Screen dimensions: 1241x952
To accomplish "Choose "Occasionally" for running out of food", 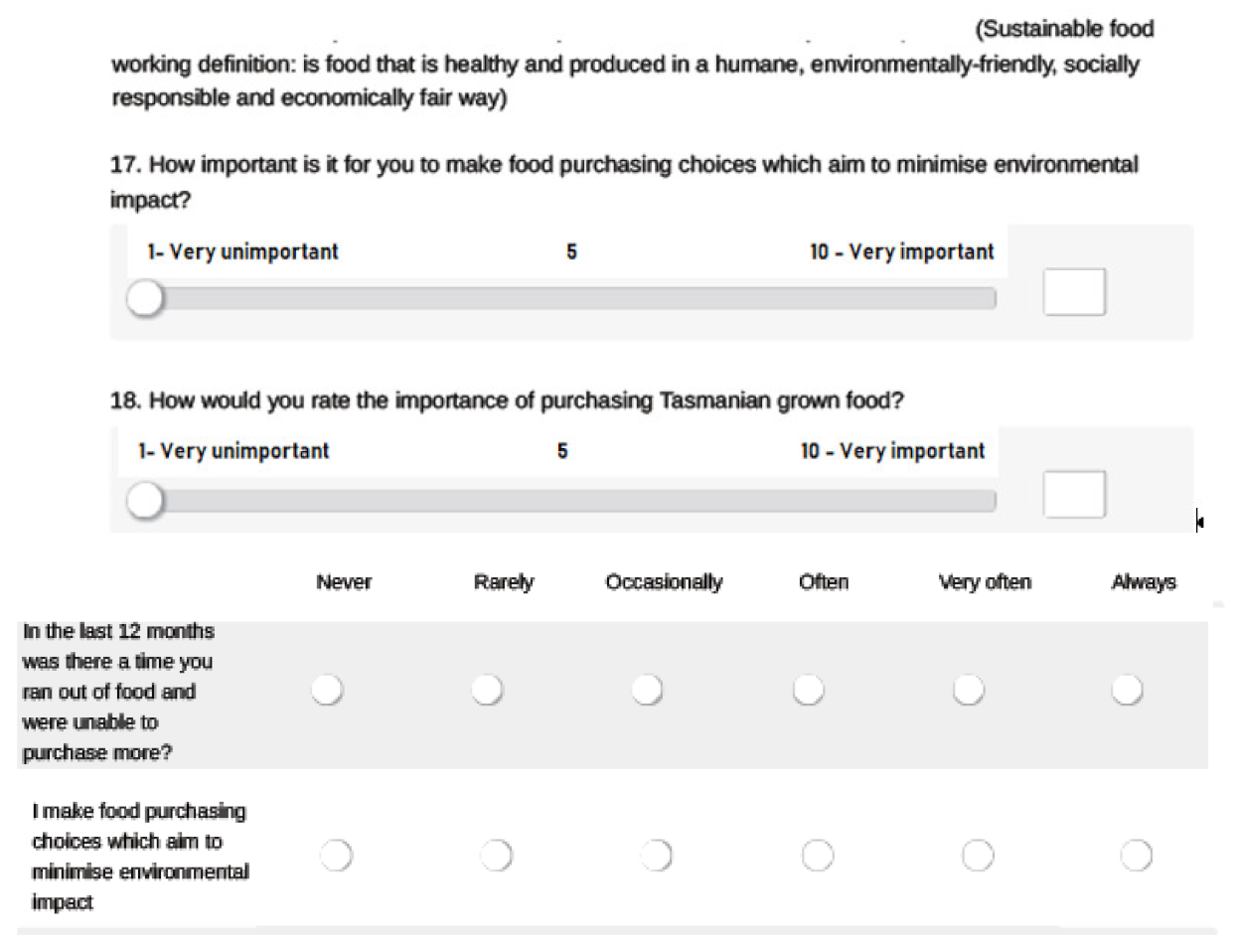I will point(647,689).
